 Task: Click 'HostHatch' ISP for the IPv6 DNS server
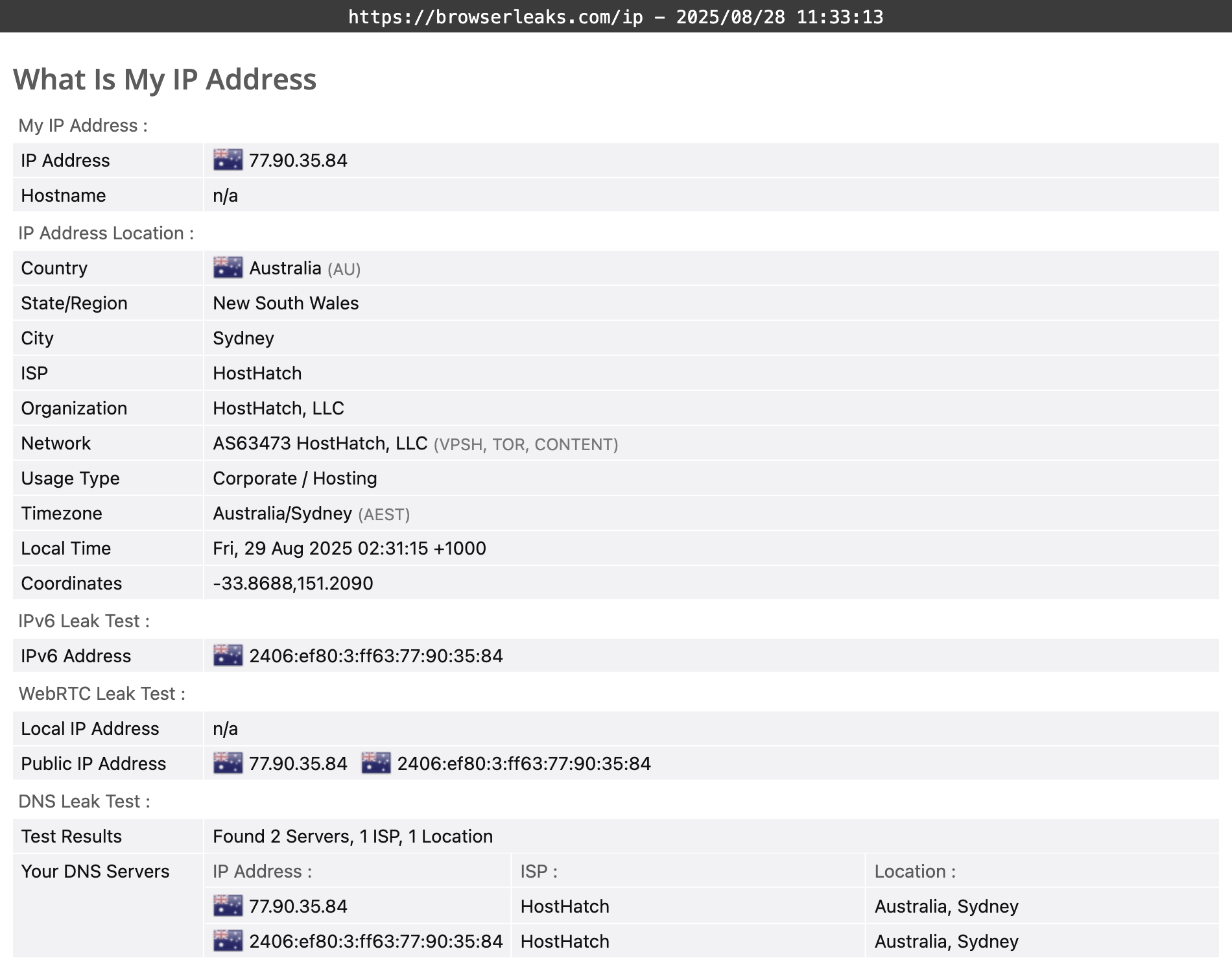565,941
